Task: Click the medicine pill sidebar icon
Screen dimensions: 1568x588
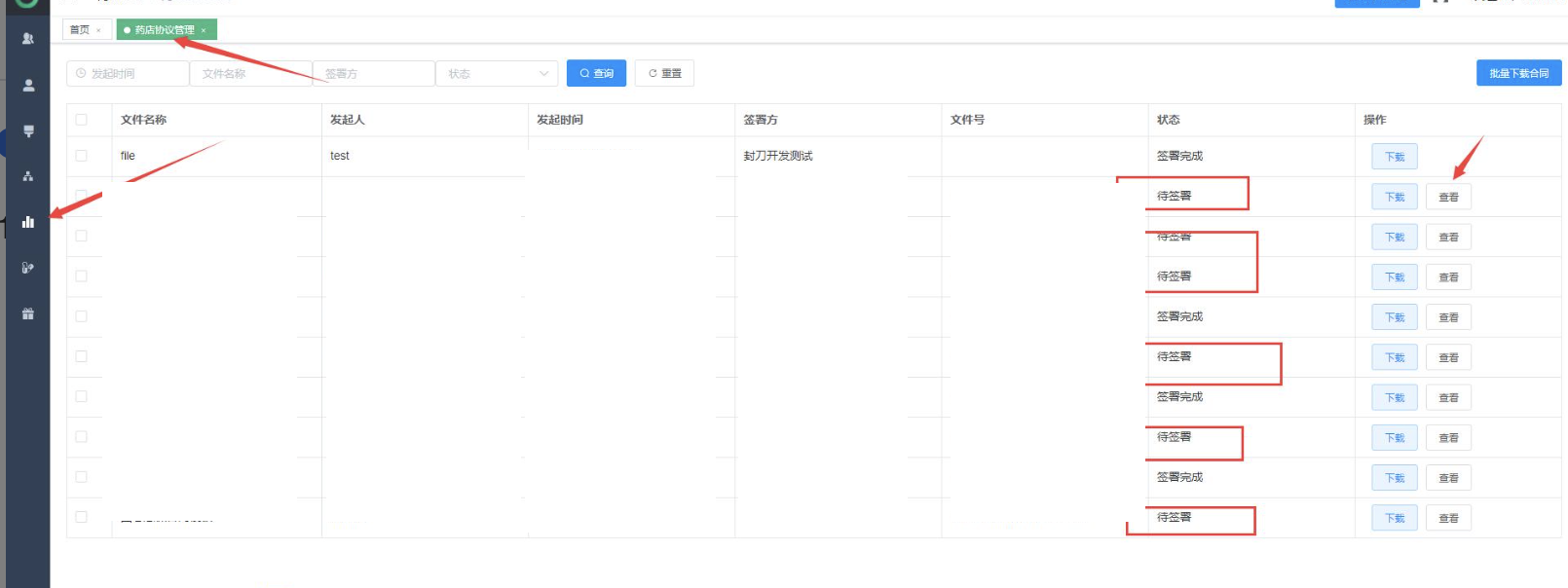Action: (28, 268)
